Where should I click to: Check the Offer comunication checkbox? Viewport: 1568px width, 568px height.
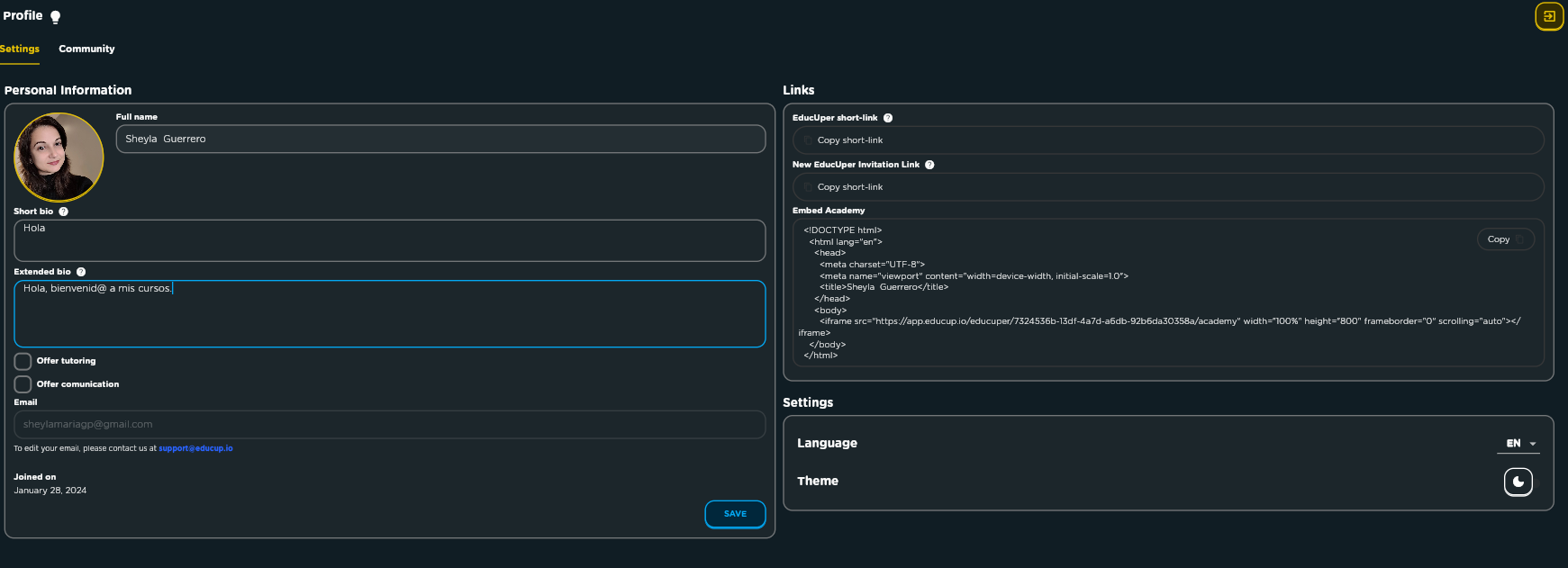pyautogui.click(x=23, y=384)
